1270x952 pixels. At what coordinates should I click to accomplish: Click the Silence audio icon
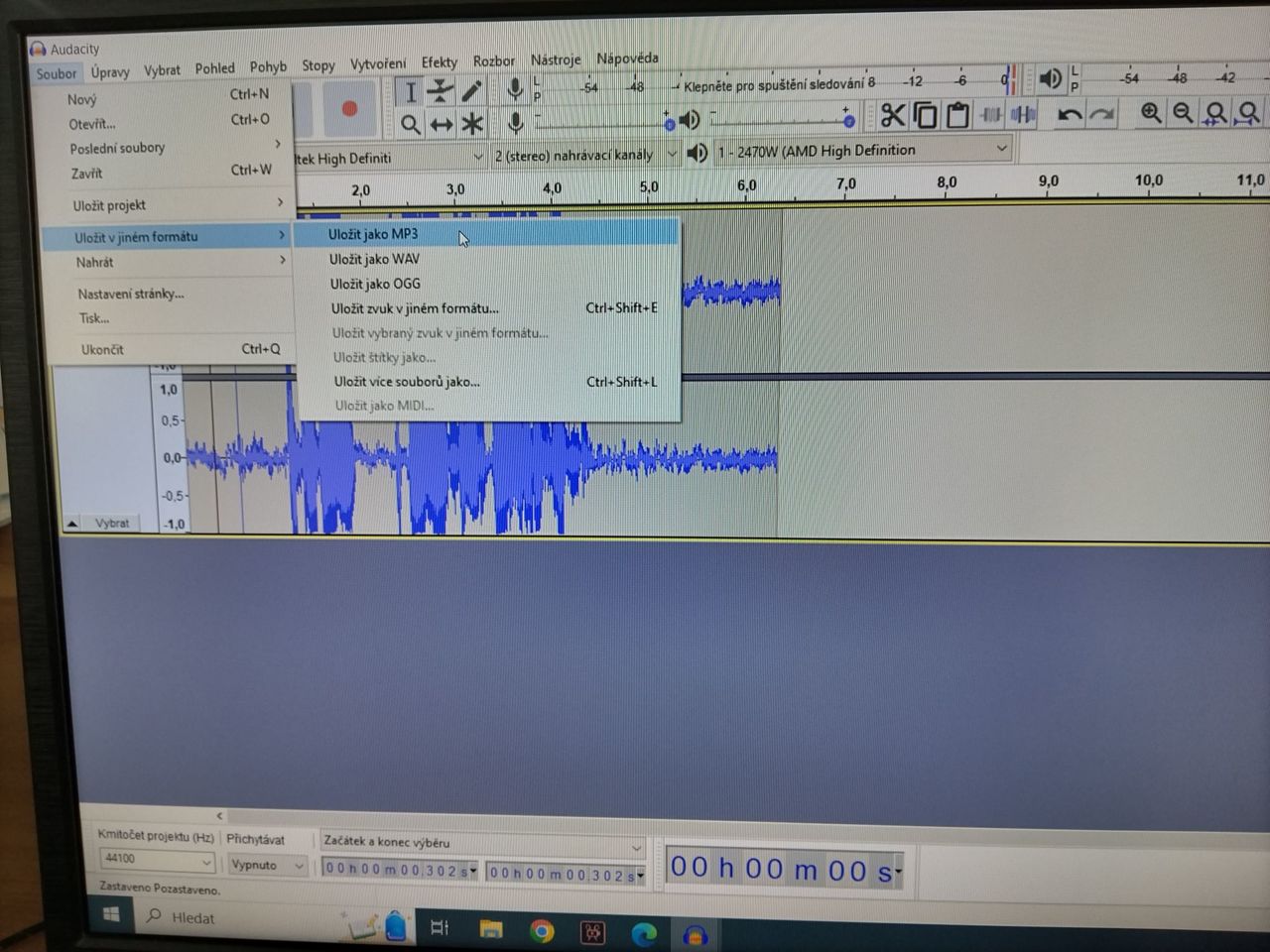1022,115
